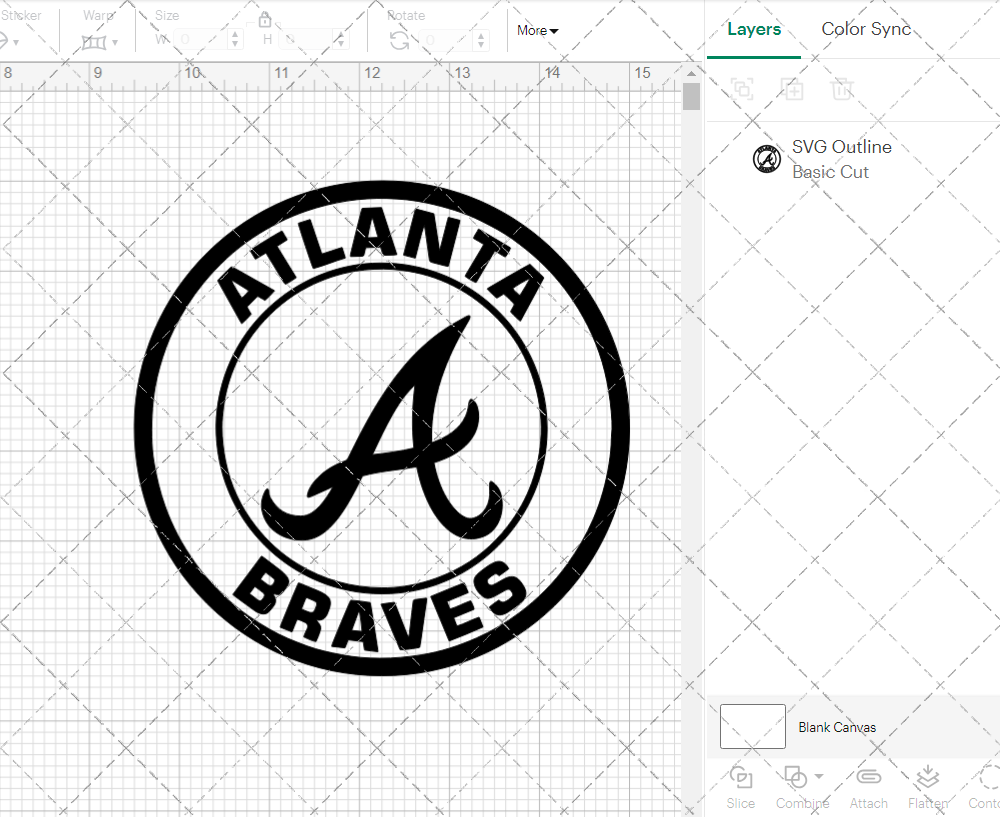This screenshot has height=817, width=1000.
Task: Expand the Combine dropdown arrow
Action: (x=819, y=777)
